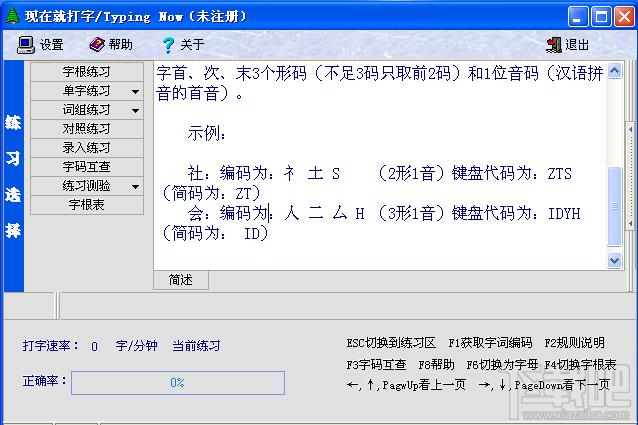638x425 pixels.
Task: Open the 字根表 table
Action: [87, 205]
